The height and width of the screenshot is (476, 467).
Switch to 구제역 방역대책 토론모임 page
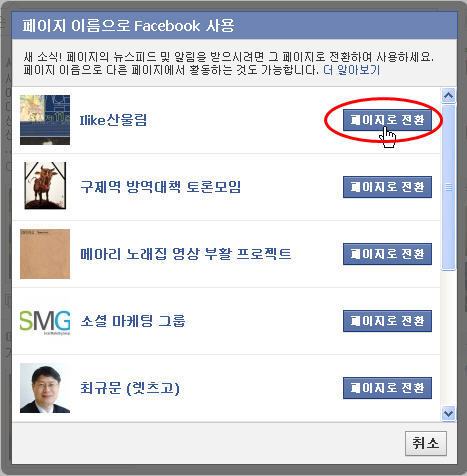coord(387,187)
